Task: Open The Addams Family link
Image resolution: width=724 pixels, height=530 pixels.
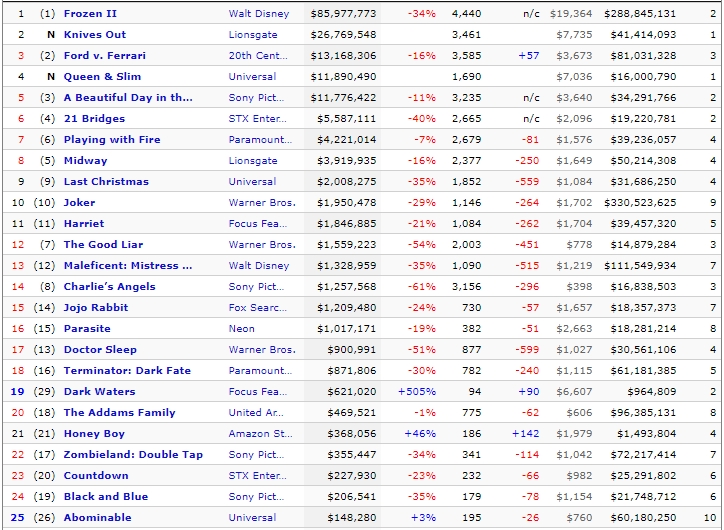Action: (x=120, y=413)
